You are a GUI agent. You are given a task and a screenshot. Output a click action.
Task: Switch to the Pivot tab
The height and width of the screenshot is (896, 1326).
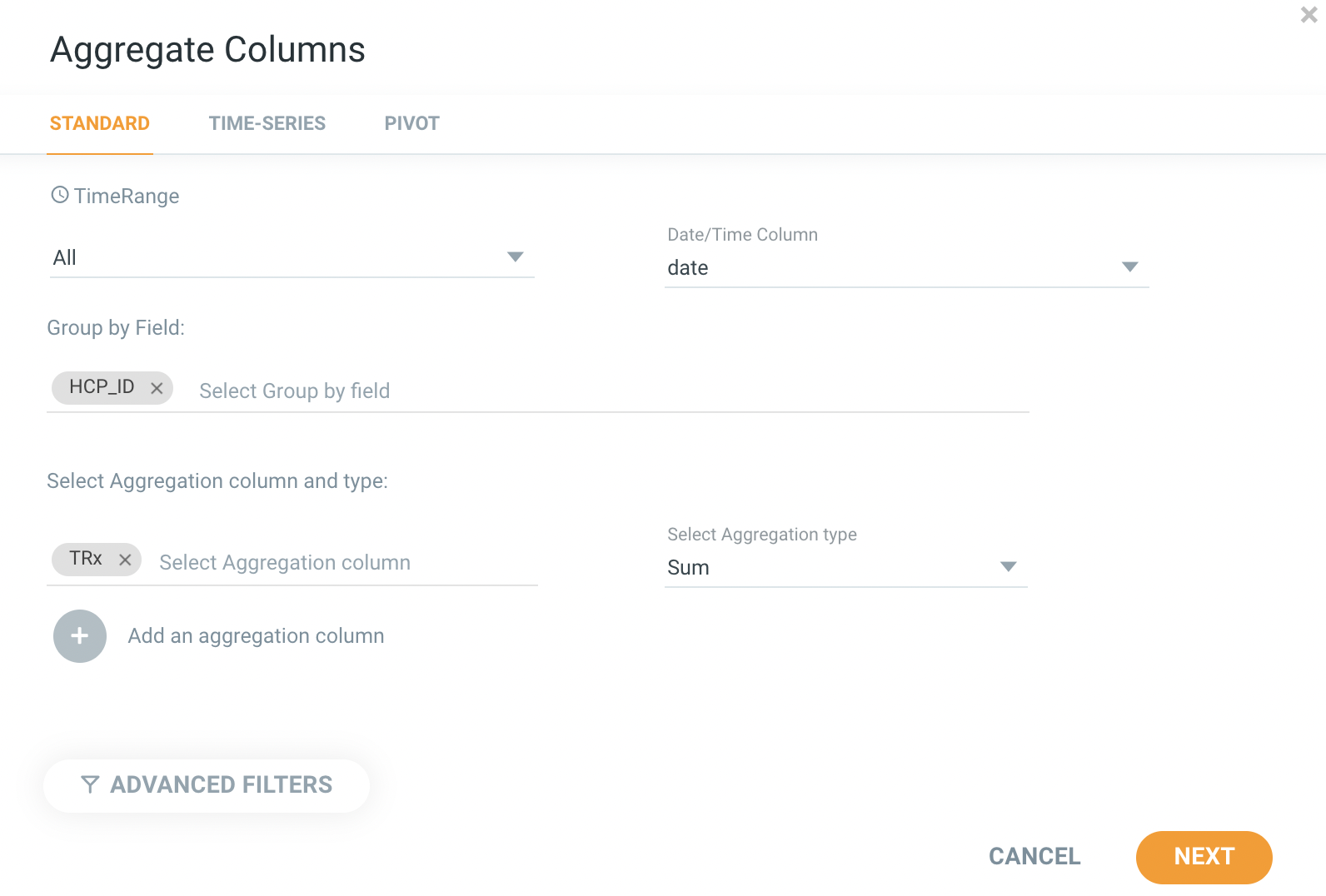point(411,123)
